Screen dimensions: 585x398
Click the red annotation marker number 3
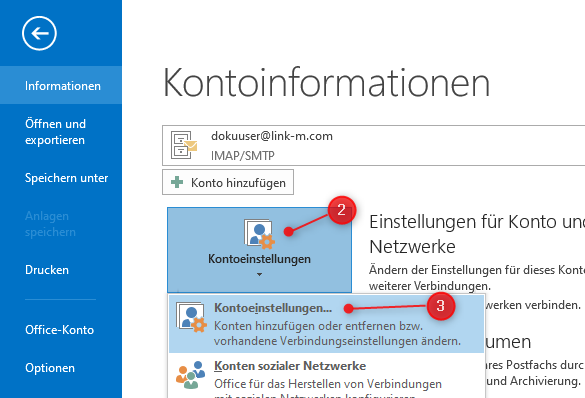point(441,305)
